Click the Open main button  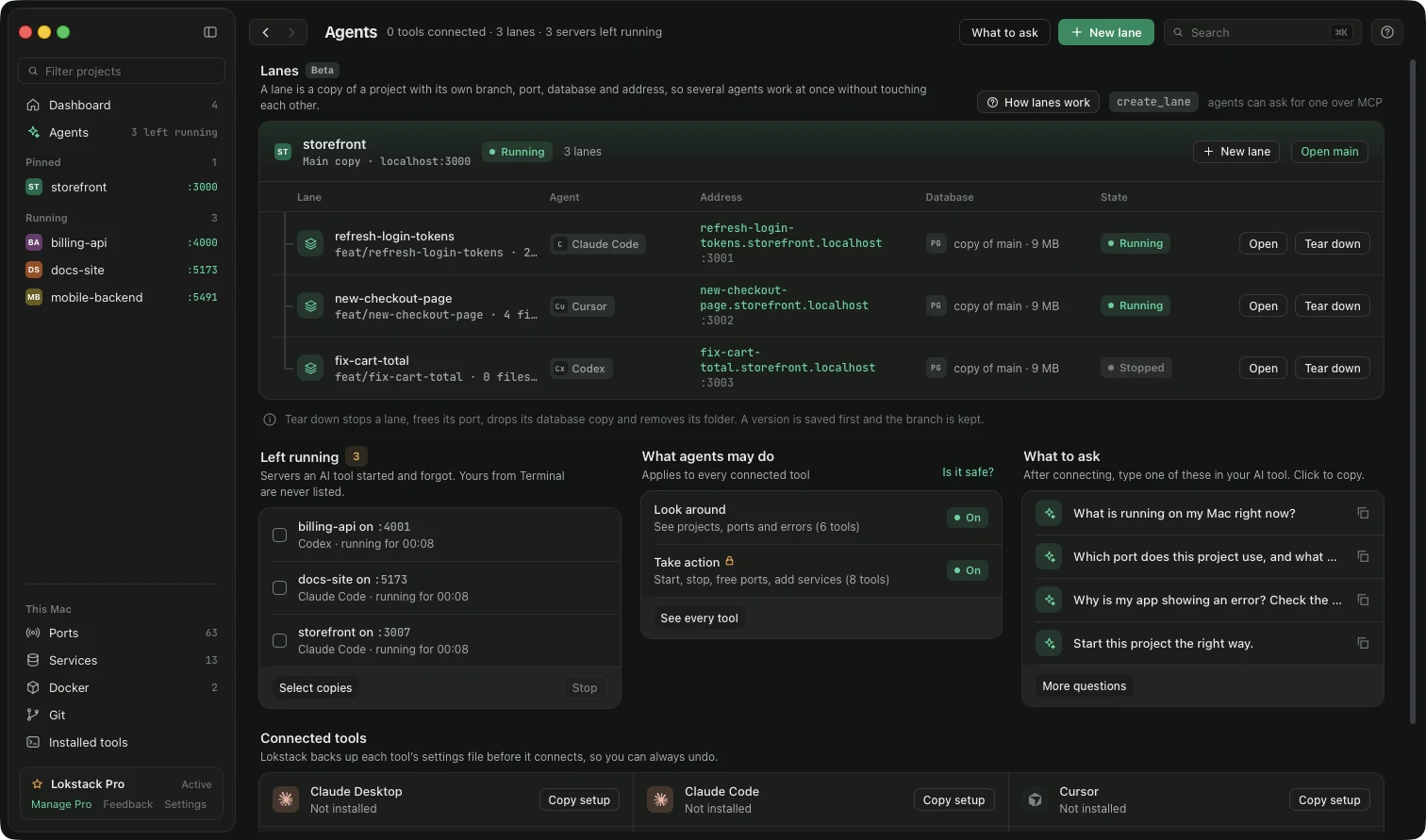click(x=1329, y=151)
